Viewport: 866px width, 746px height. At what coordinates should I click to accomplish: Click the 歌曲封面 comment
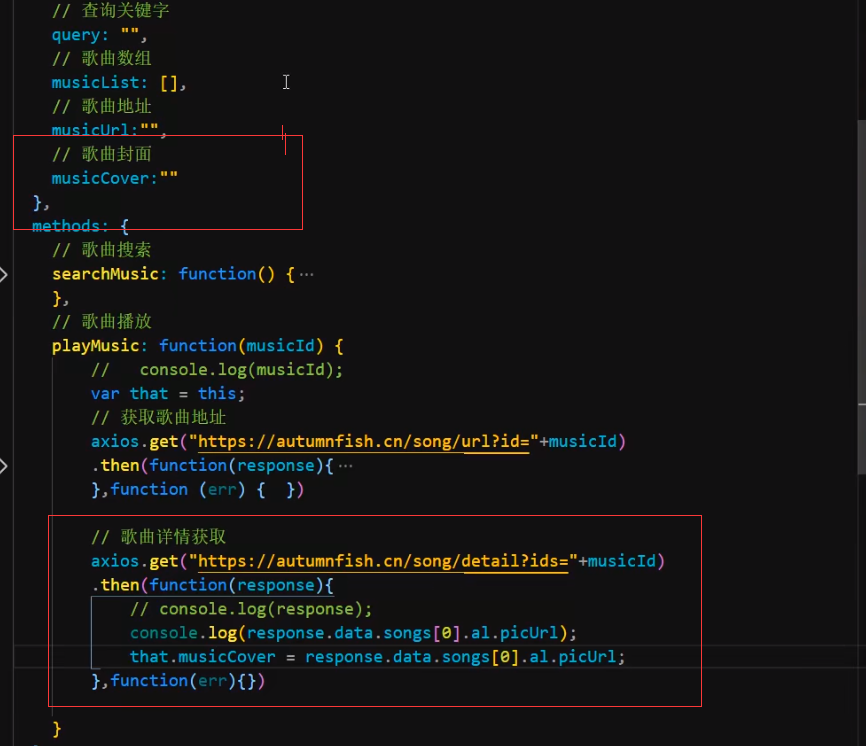[102, 154]
